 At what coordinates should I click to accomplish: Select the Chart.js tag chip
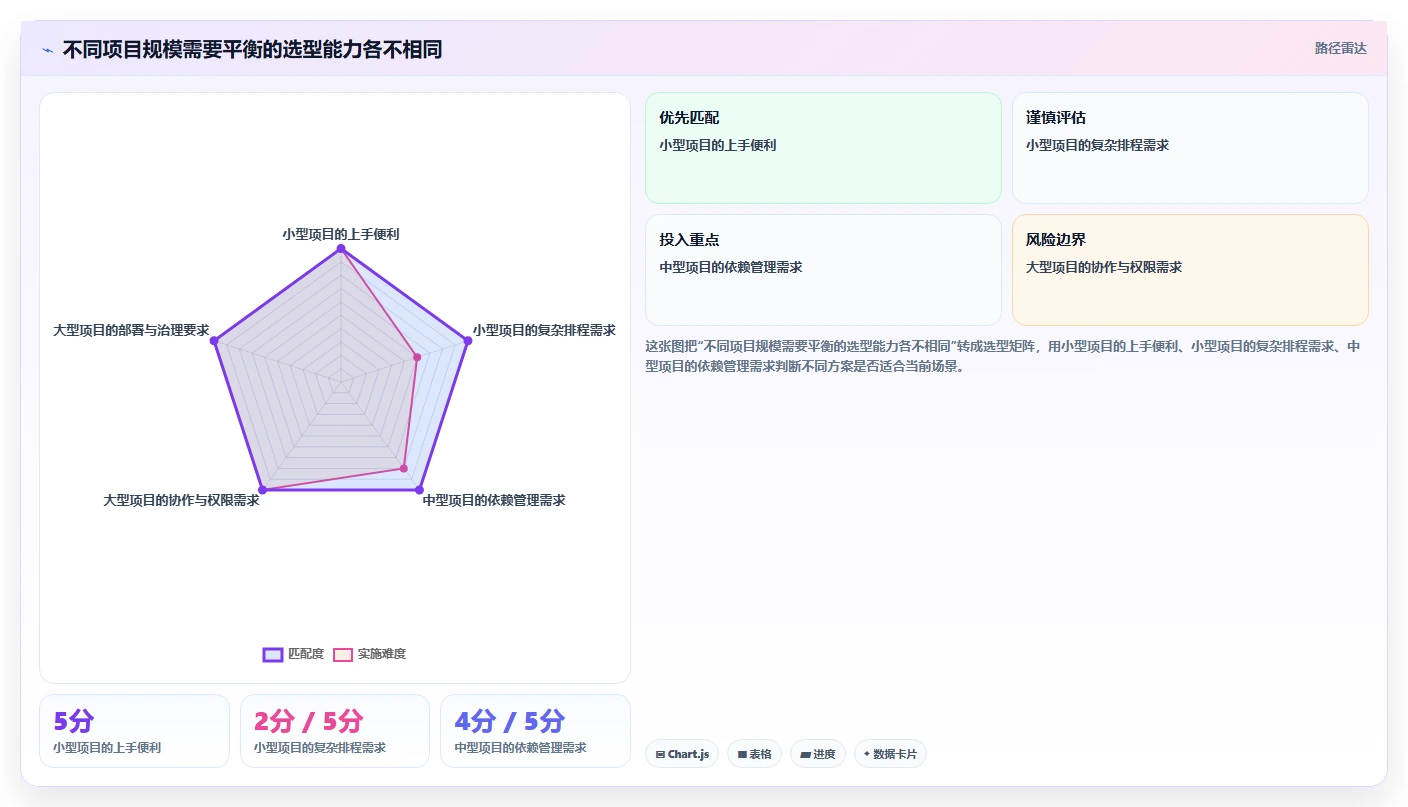click(682, 754)
